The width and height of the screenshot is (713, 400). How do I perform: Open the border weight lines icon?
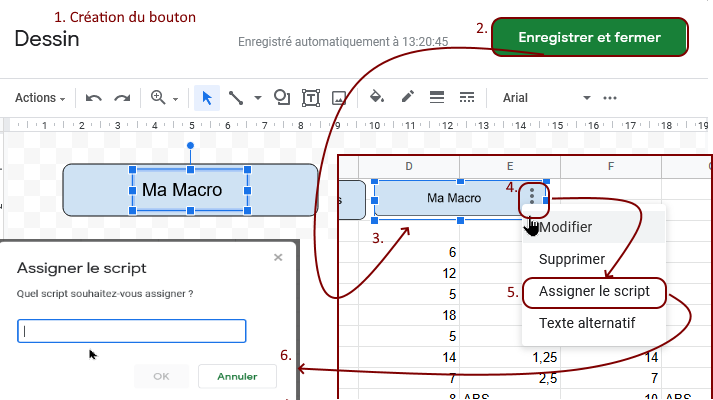pos(437,97)
